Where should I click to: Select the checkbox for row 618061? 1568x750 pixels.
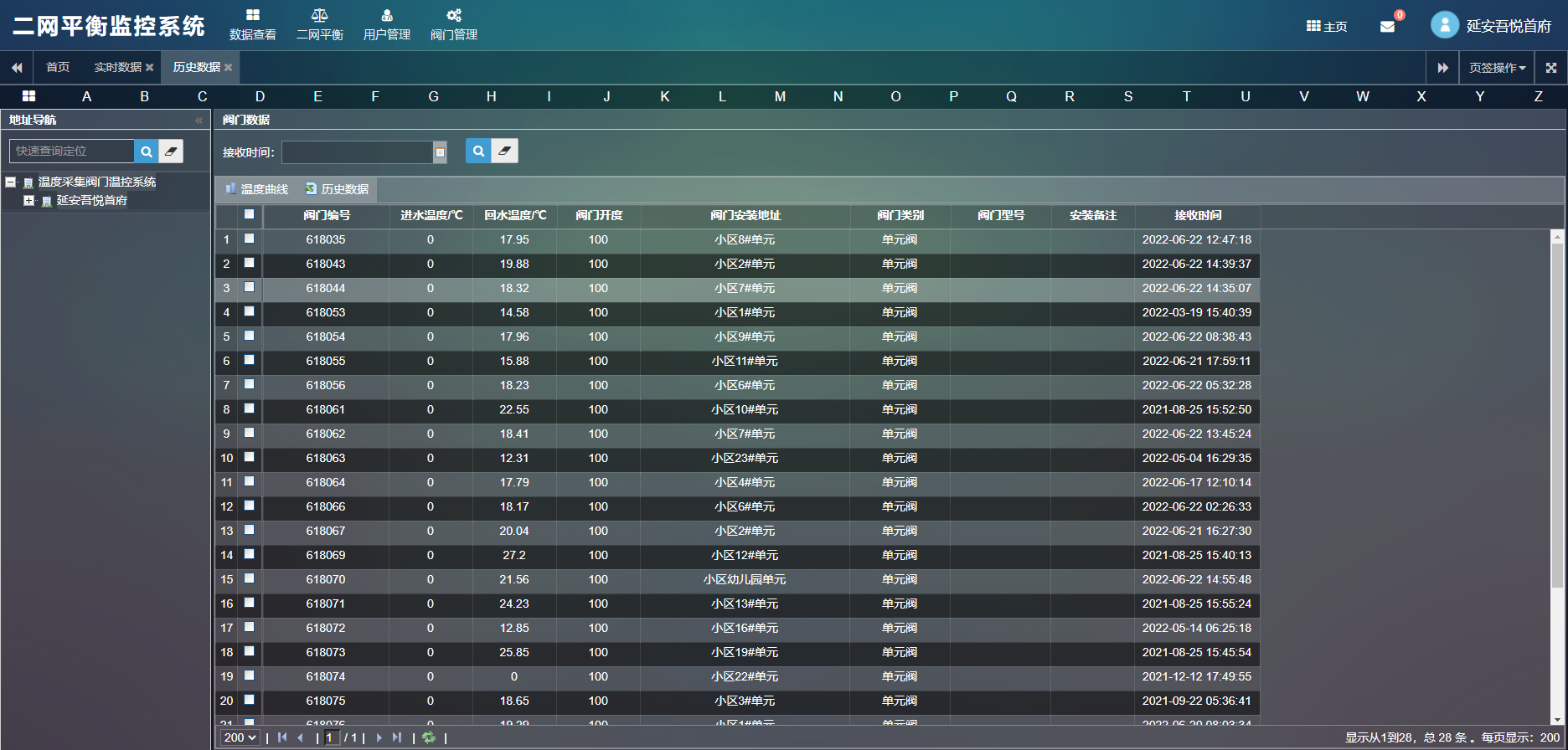[249, 408]
